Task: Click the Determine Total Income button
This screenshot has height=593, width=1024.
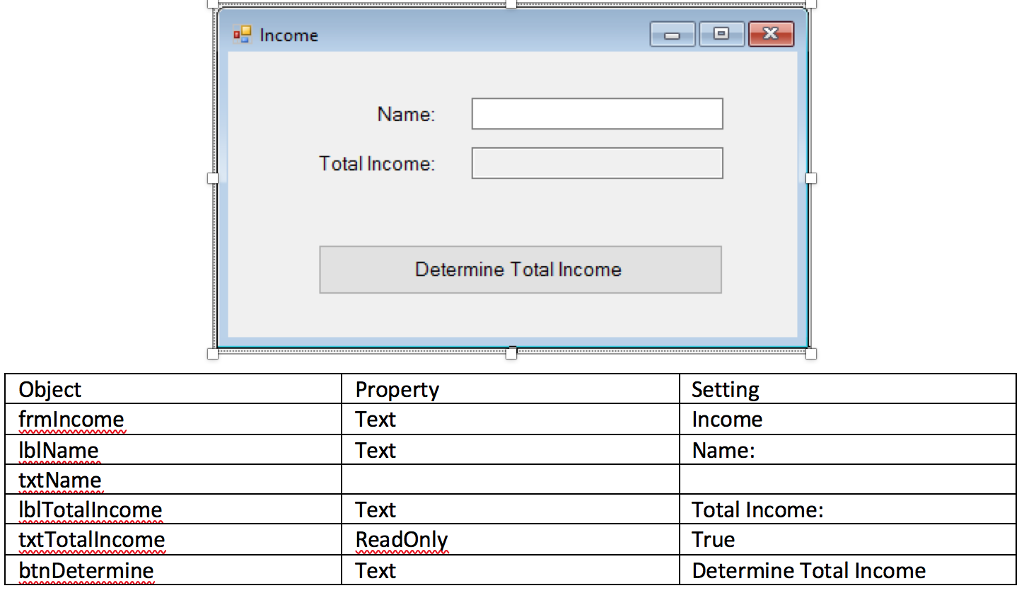Action: [519, 269]
